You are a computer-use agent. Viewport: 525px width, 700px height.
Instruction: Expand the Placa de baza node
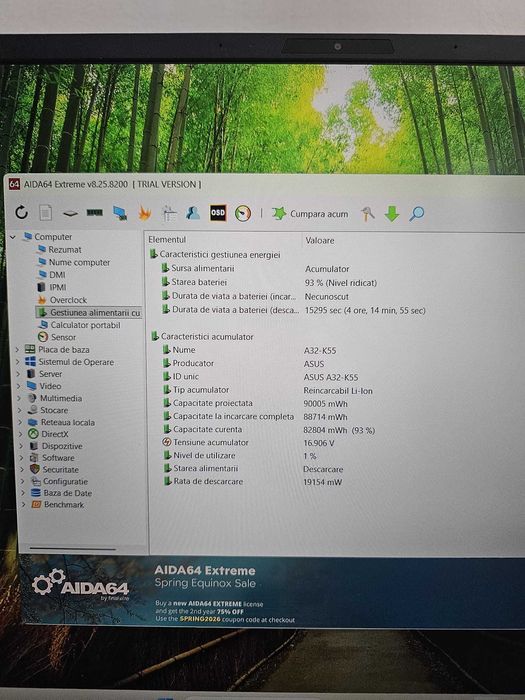coord(17,350)
